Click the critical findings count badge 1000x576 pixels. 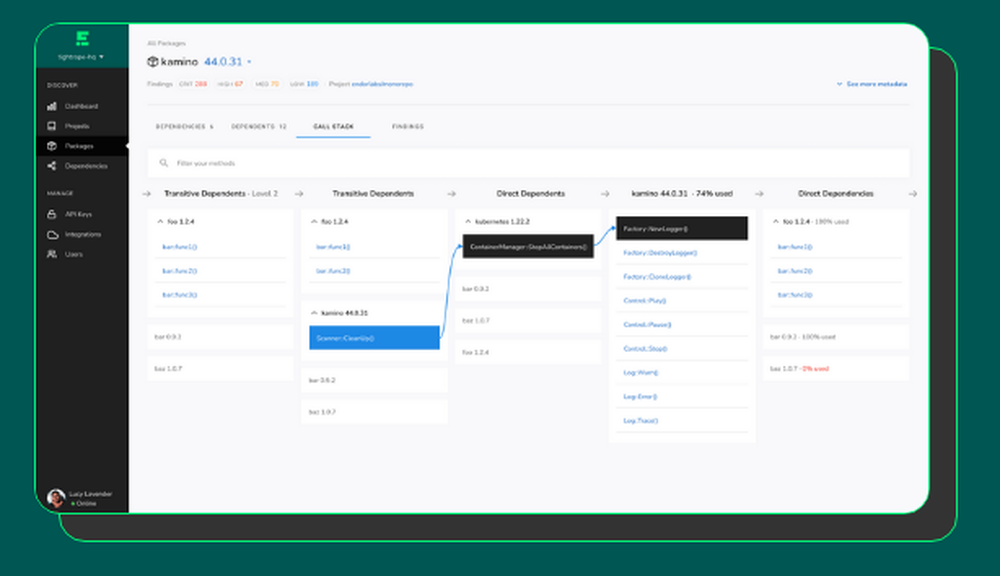[193, 84]
